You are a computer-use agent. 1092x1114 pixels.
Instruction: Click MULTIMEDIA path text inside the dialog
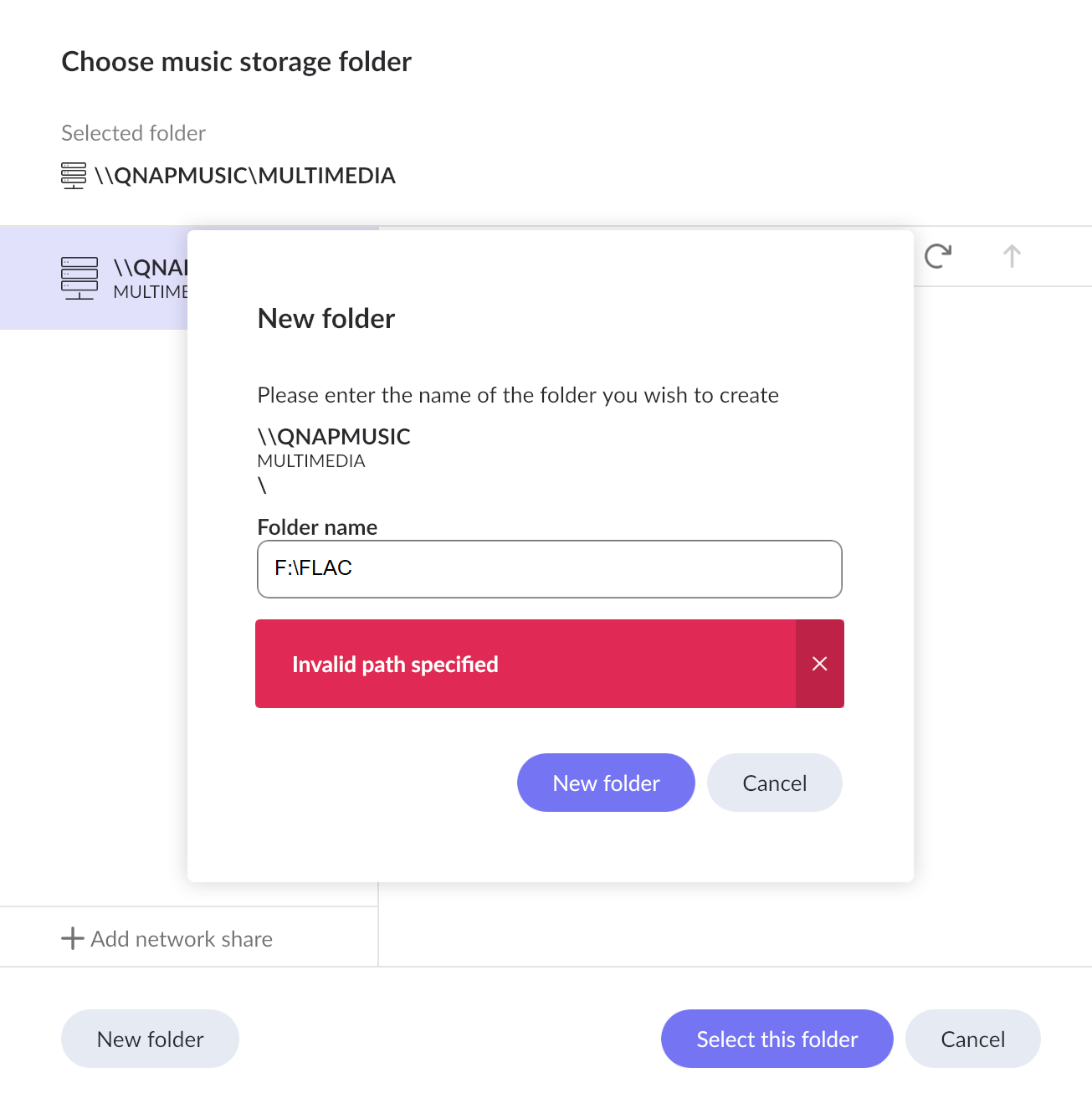tap(311, 461)
